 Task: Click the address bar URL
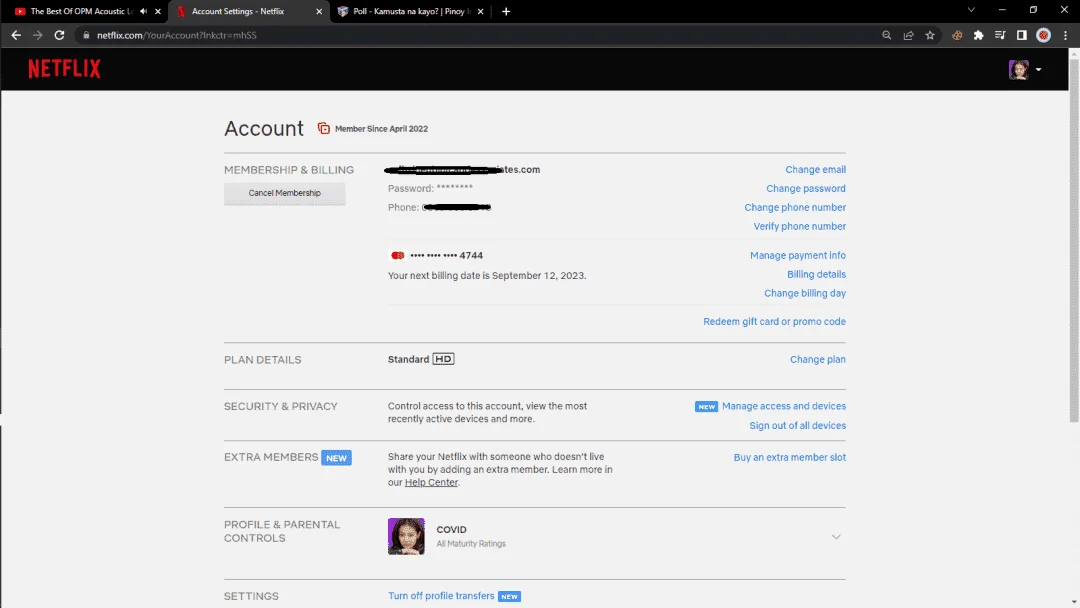(x=176, y=35)
